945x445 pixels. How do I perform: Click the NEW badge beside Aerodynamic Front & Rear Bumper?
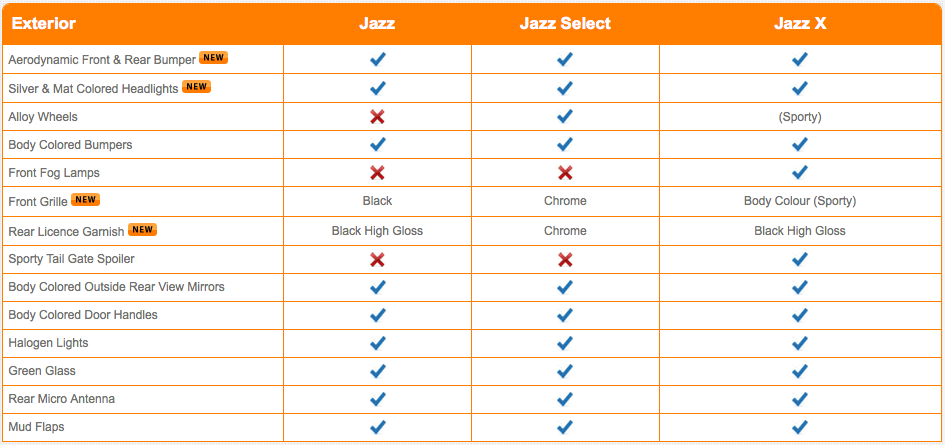213,58
